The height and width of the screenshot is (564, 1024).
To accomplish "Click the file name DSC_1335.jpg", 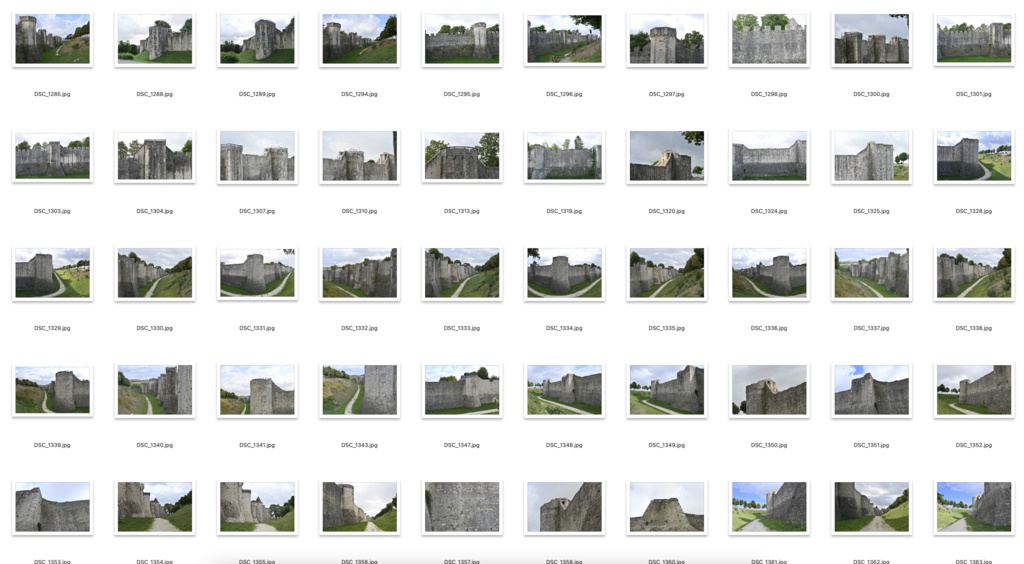I will click(x=667, y=328).
